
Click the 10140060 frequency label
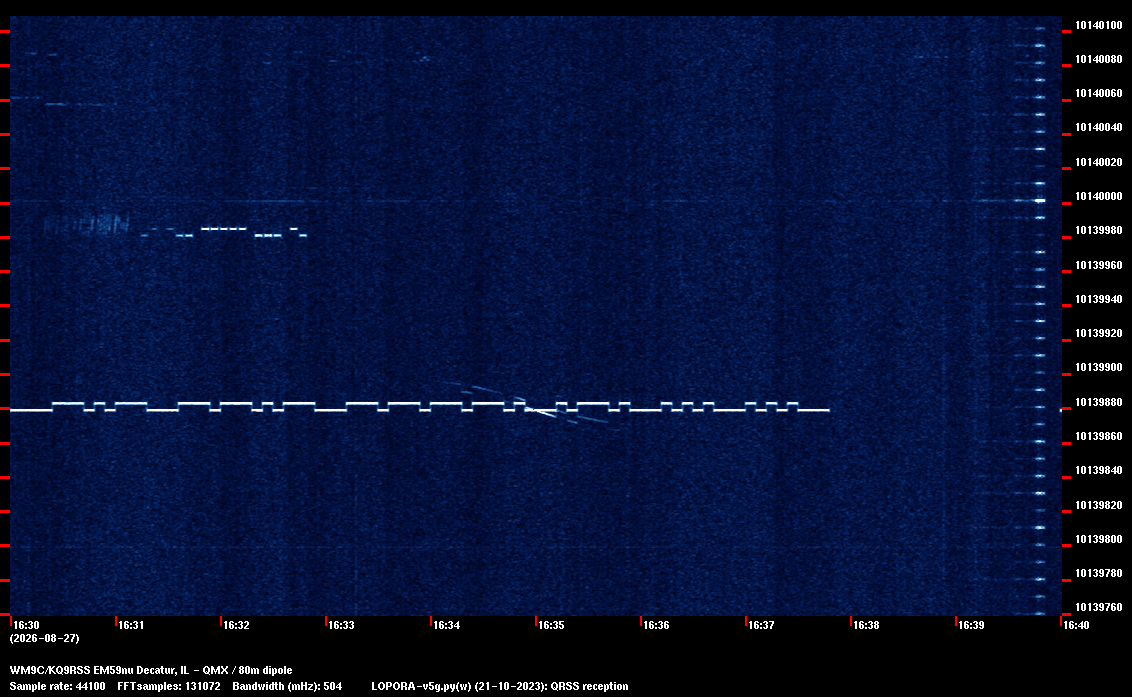pyautogui.click(x=1099, y=93)
